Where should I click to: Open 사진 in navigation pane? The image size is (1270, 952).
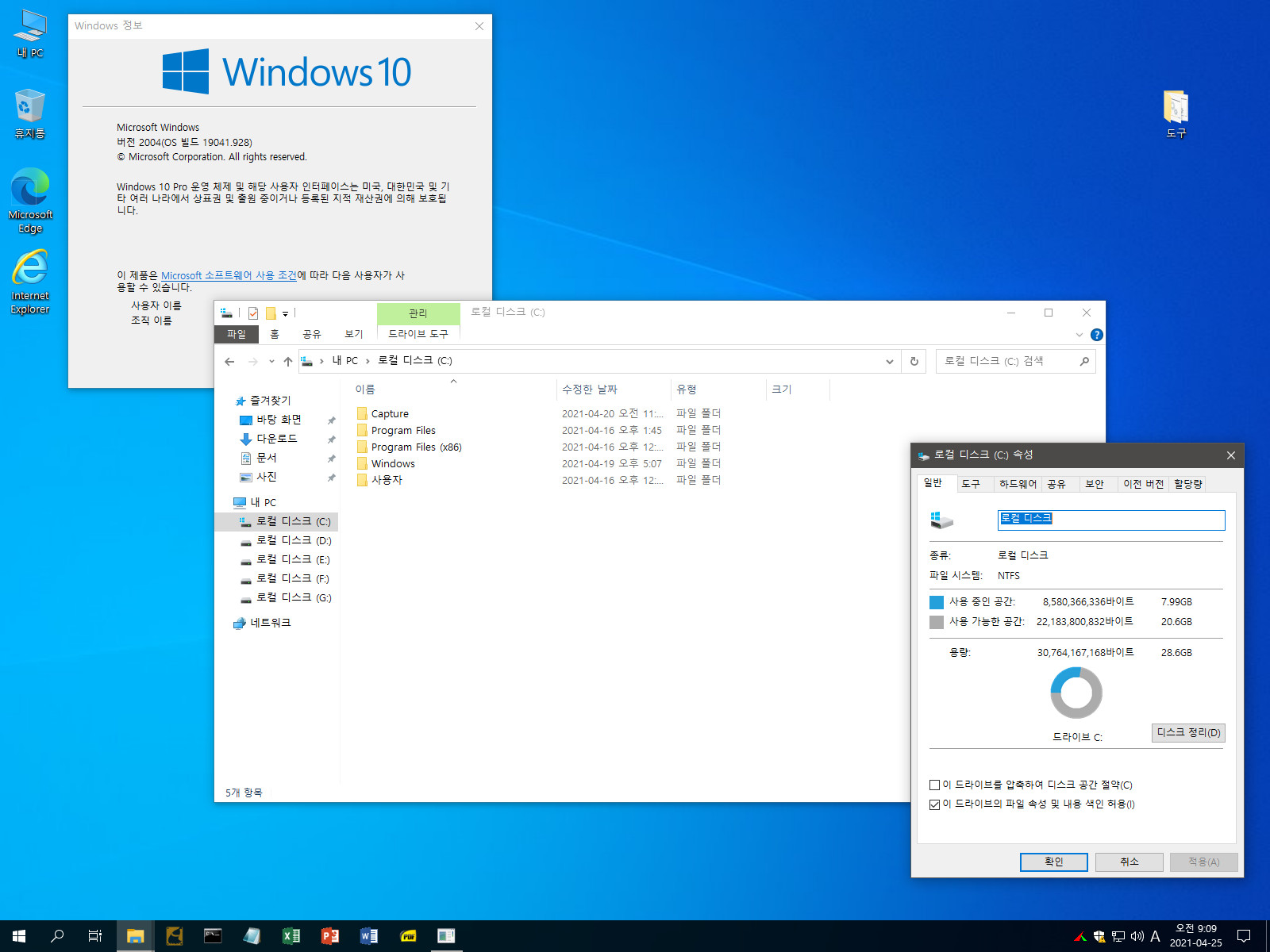point(258,477)
